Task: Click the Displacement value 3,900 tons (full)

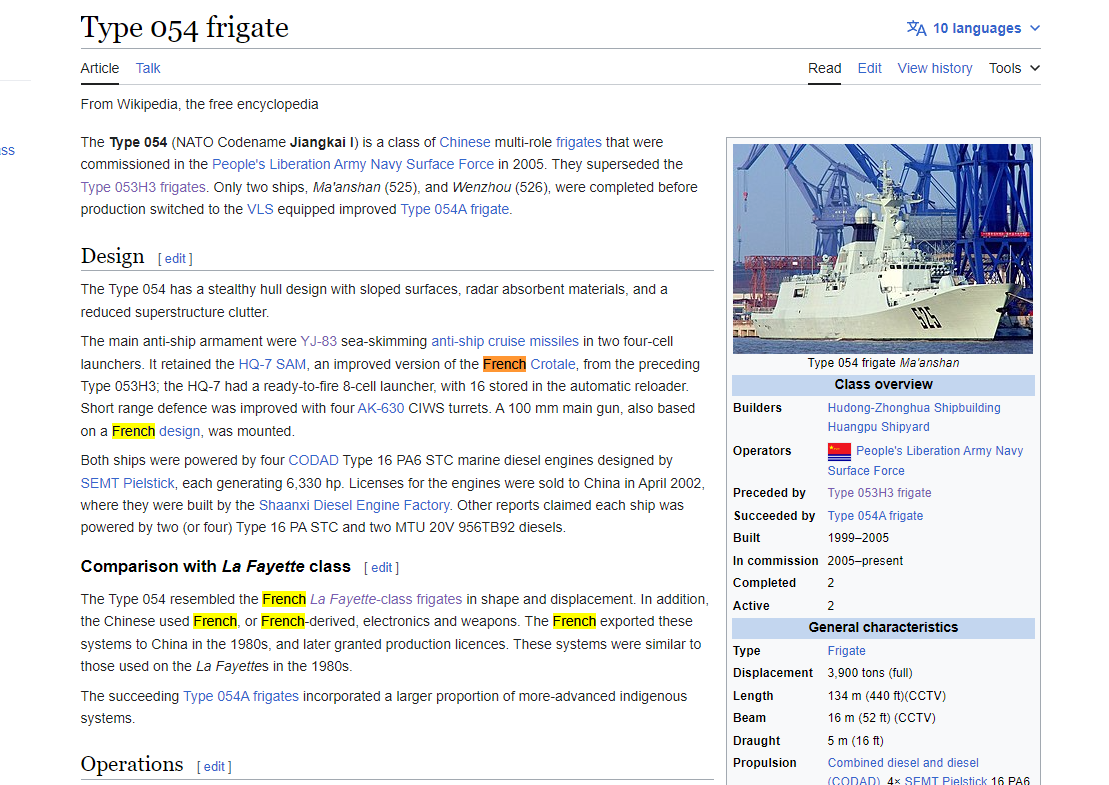Action: (870, 673)
